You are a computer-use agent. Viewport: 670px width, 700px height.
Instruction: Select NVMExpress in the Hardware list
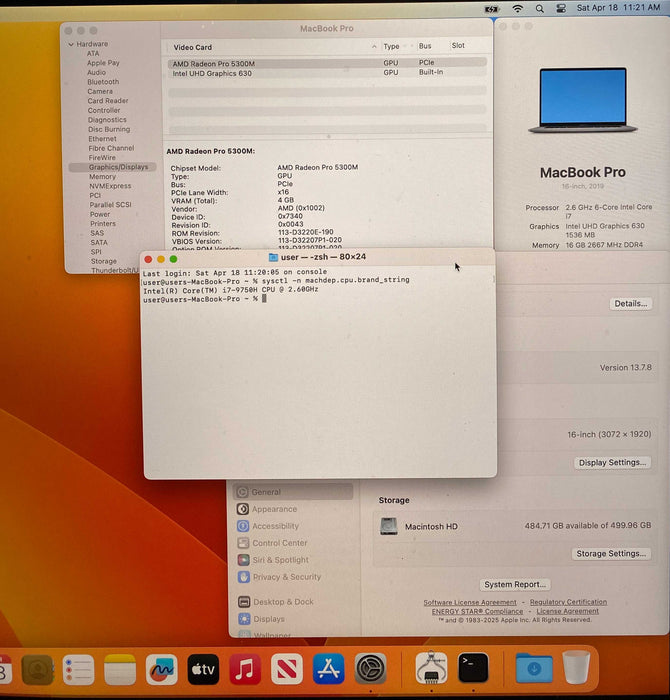(x=110, y=186)
